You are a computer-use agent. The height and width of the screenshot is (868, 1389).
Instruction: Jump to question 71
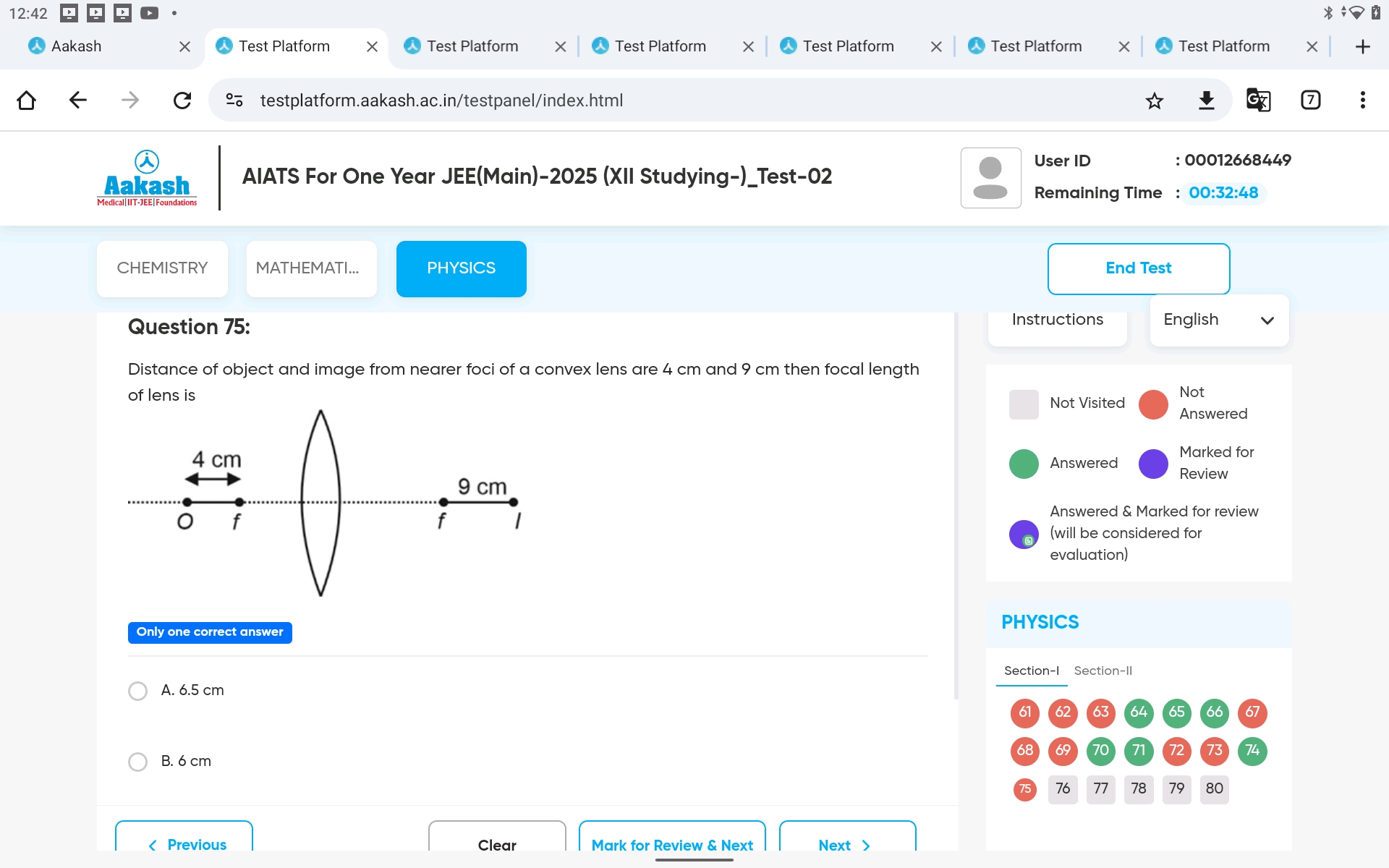1139,751
